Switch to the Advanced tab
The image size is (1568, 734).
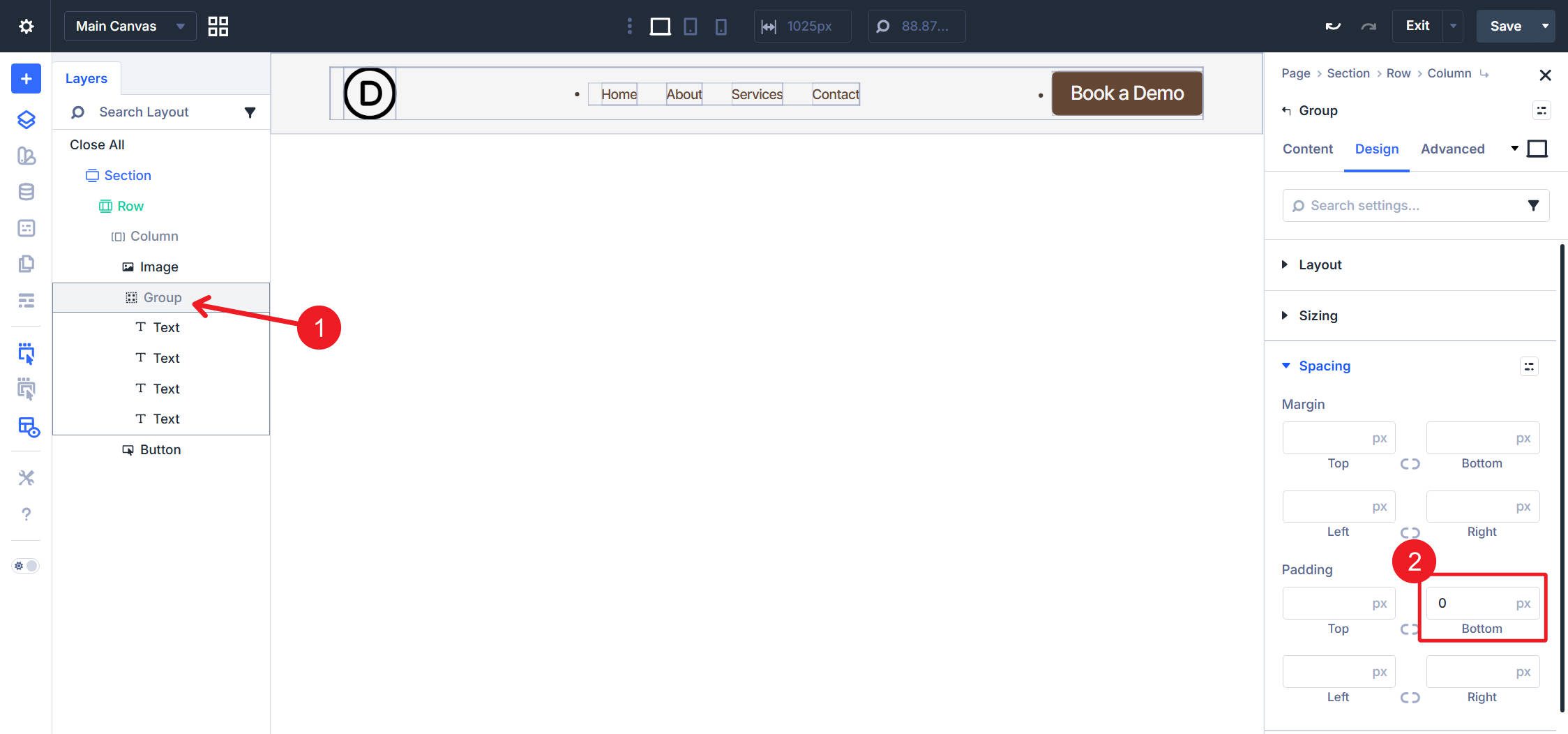pyautogui.click(x=1452, y=149)
